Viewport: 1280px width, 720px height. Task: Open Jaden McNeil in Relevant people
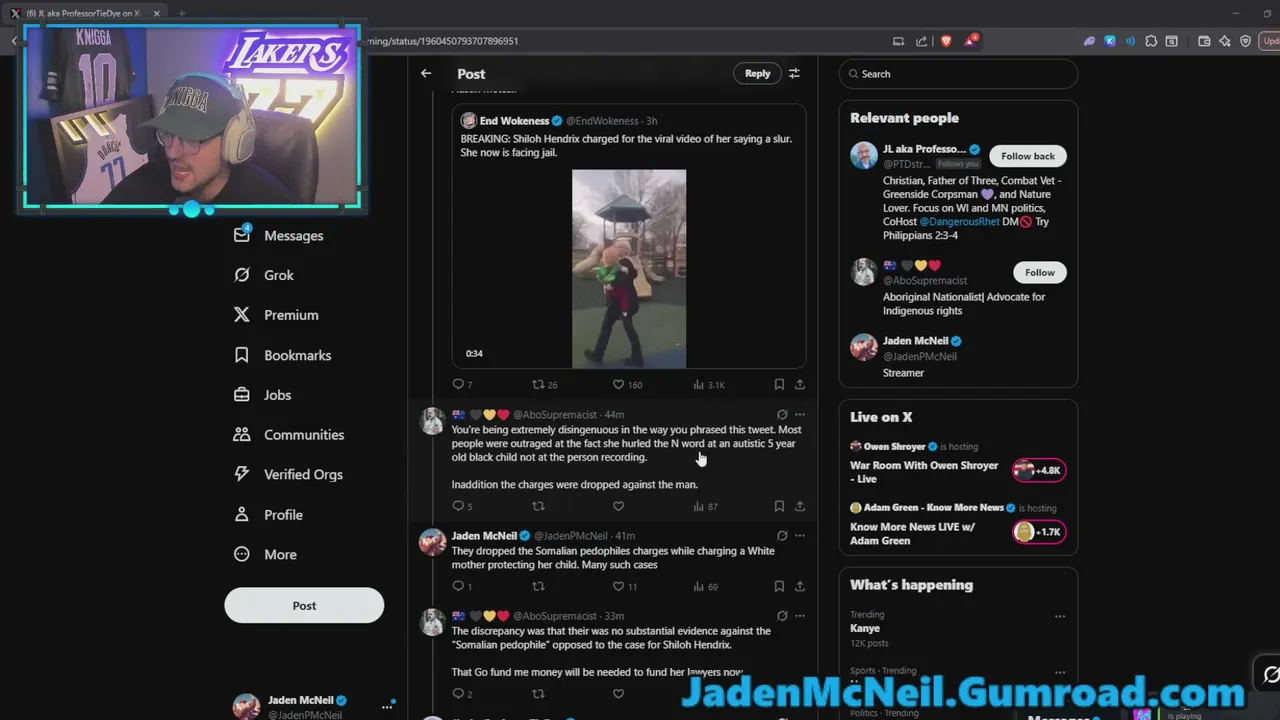(x=915, y=341)
